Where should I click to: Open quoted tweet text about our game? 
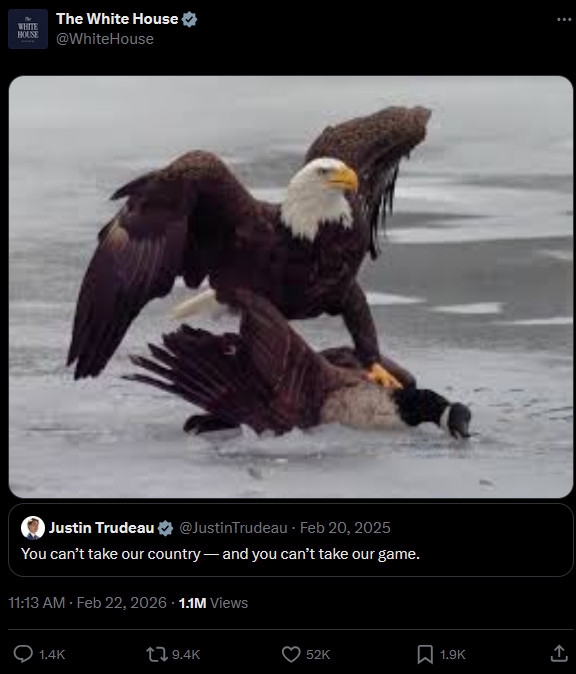click(x=220, y=554)
